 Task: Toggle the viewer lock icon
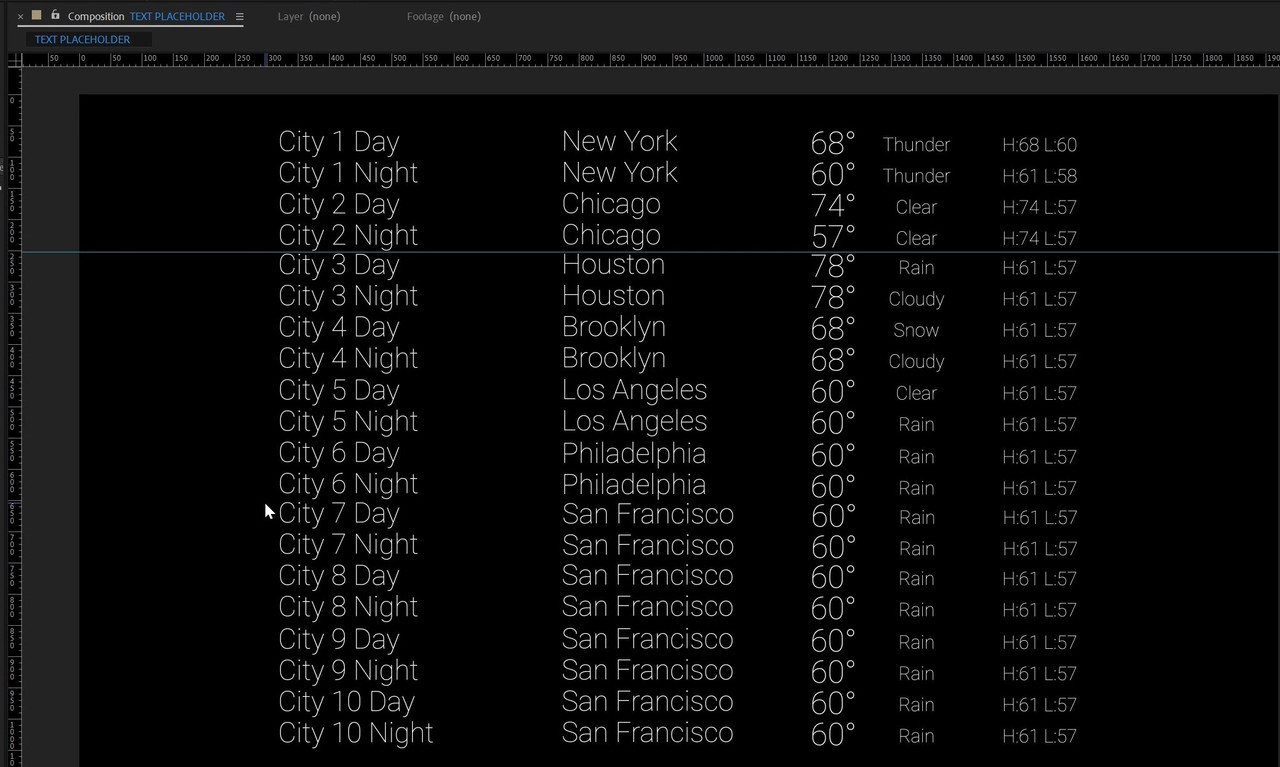(55, 16)
